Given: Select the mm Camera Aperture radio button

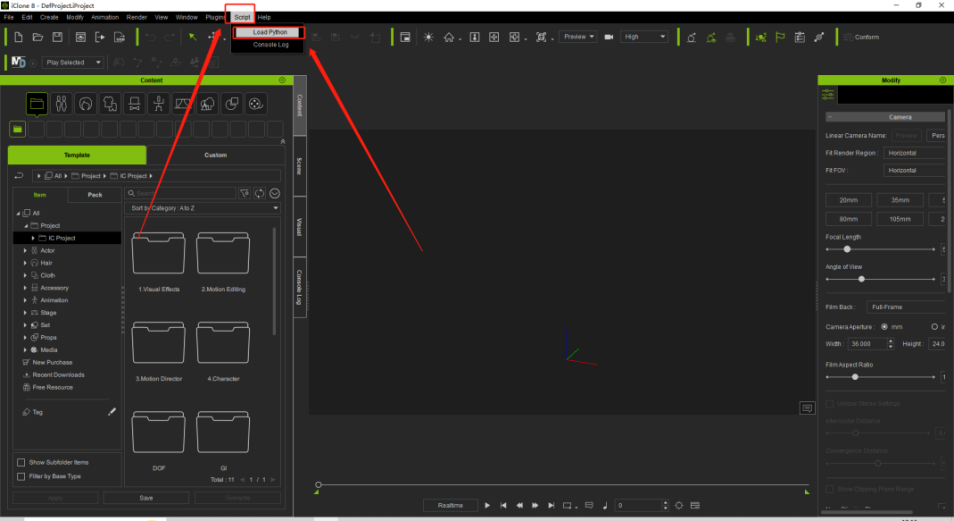Looking at the screenshot, I should click(x=884, y=327).
